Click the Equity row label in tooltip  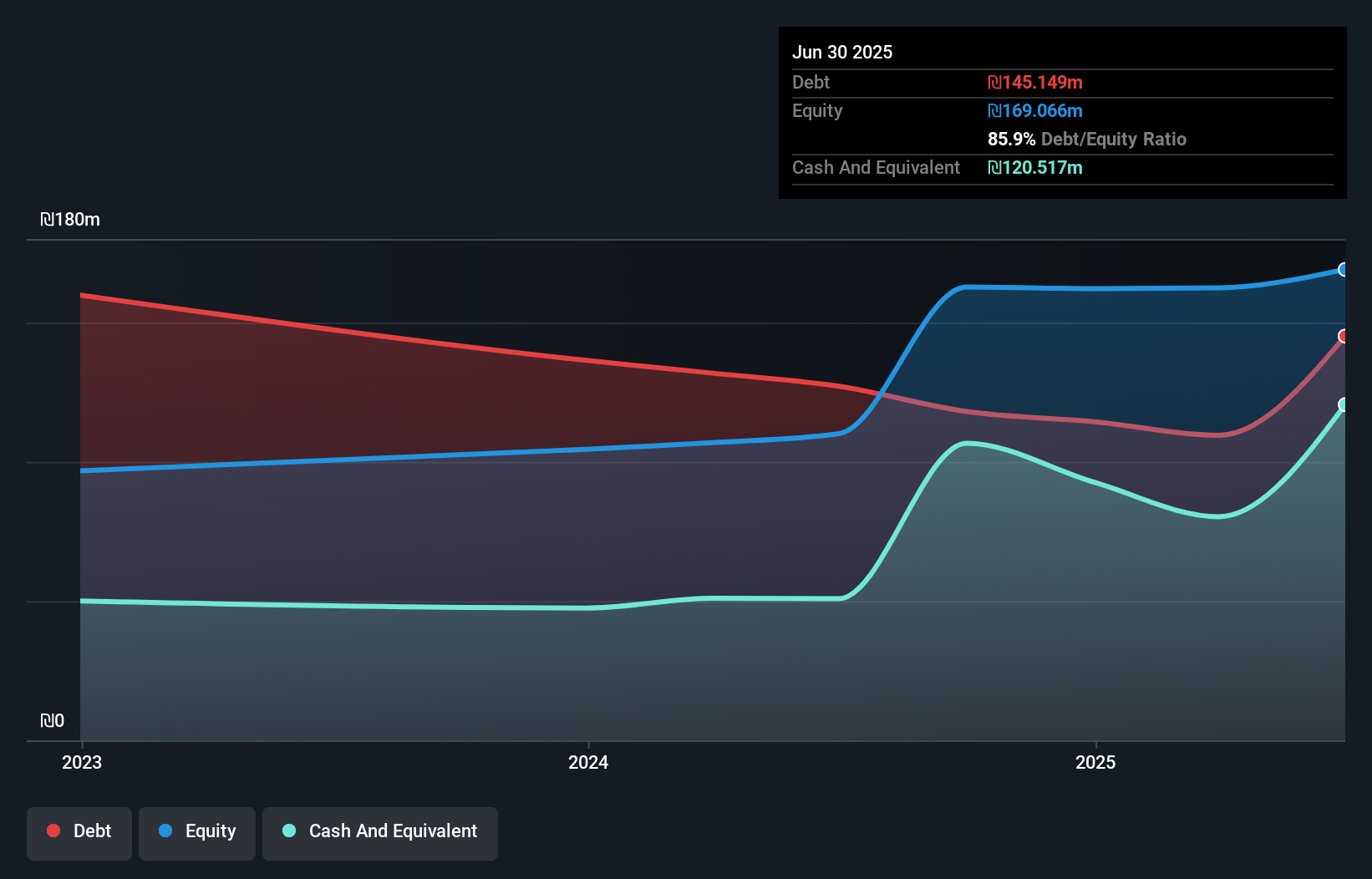(817, 110)
